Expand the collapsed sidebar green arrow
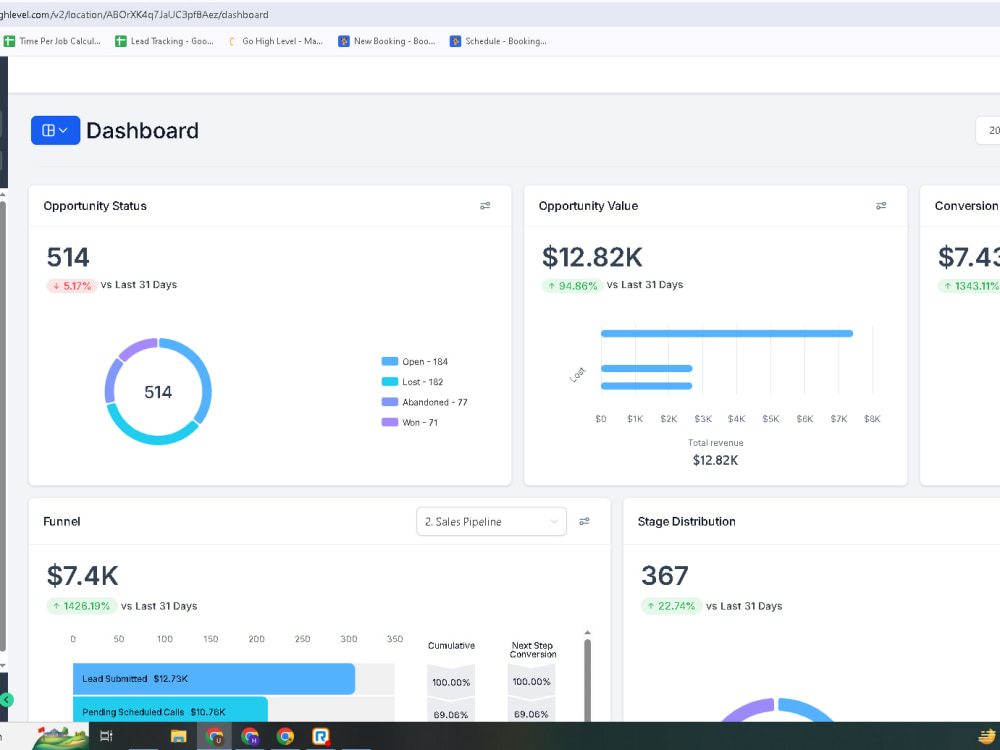1000x750 pixels. (x=6, y=700)
